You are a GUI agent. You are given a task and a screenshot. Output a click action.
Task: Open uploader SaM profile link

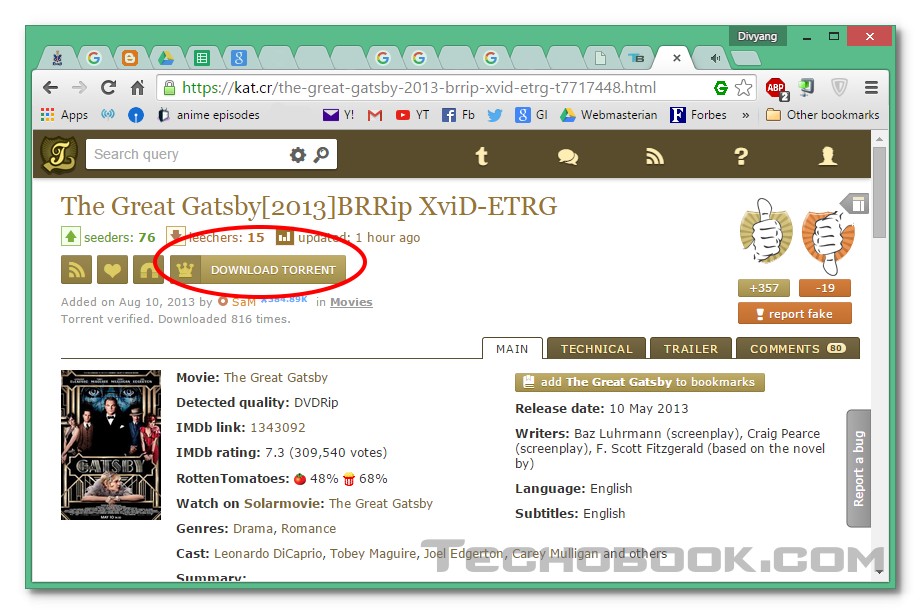click(x=244, y=302)
